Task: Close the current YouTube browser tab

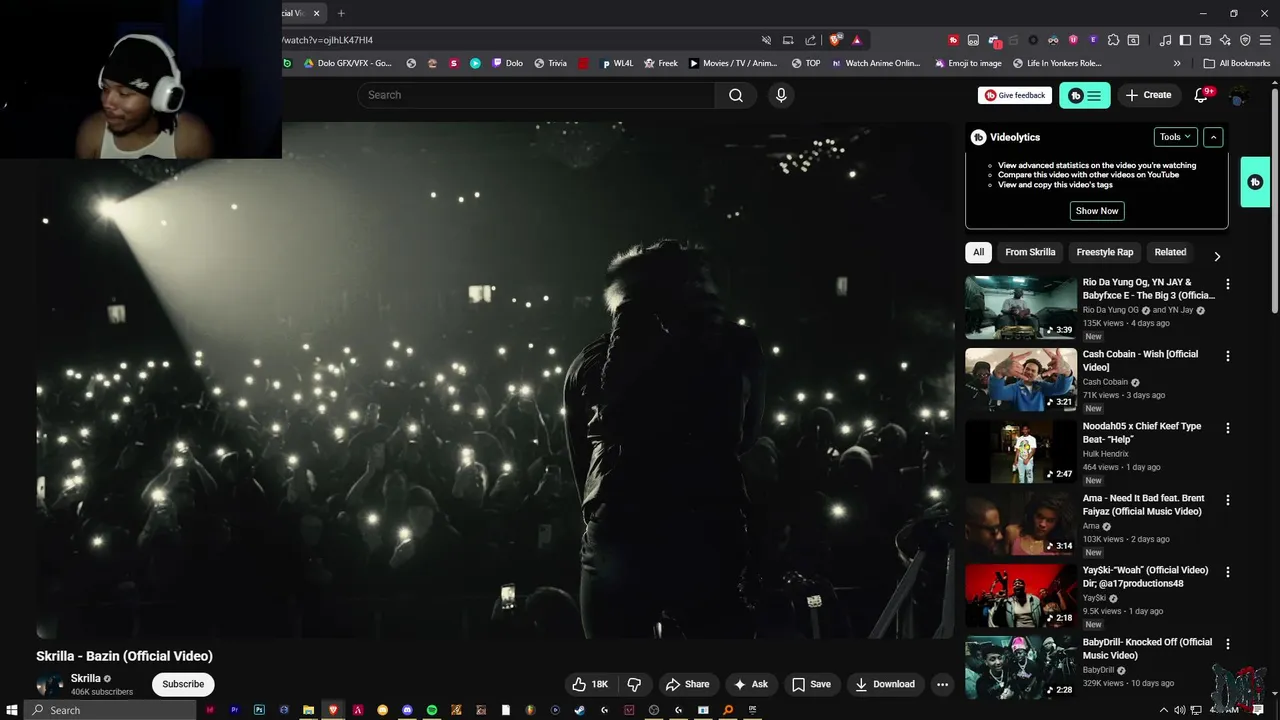Action: 317,13
